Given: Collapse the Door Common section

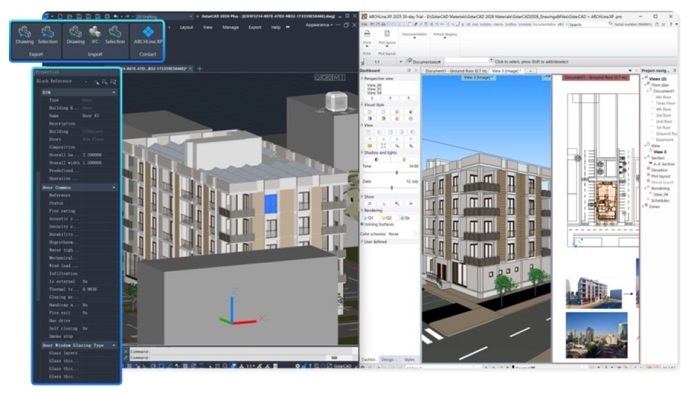Looking at the screenshot, I should click(114, 188).
